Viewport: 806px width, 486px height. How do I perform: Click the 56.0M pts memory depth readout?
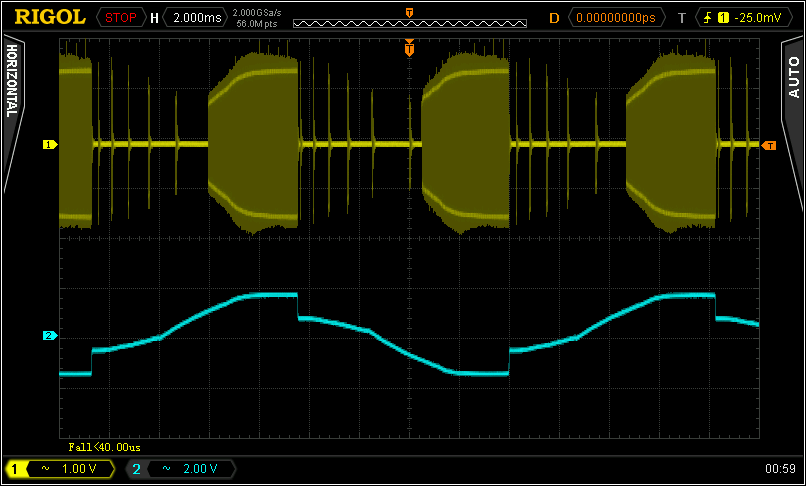coord(257,23)
